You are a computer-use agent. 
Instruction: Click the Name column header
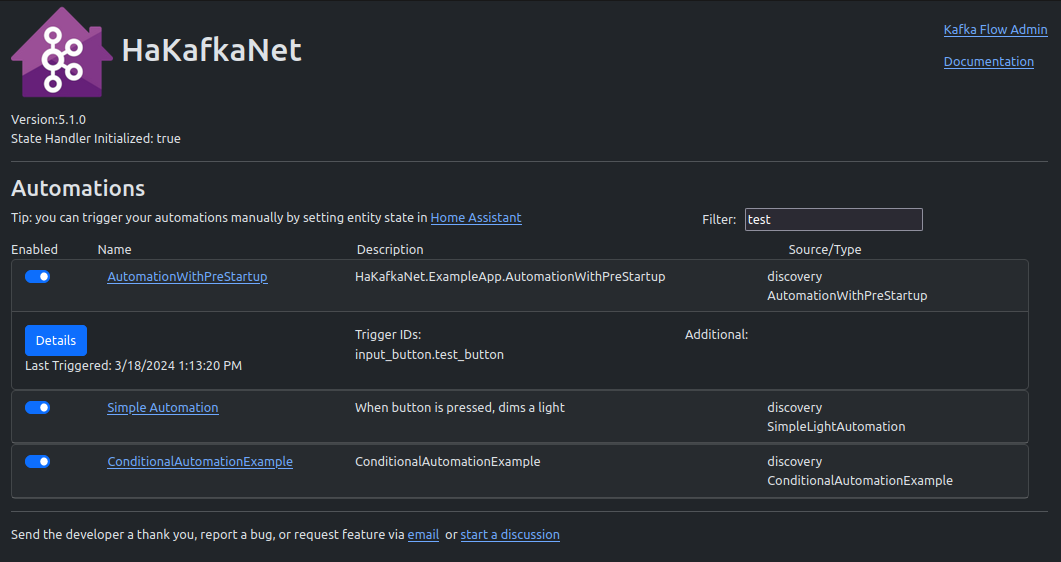tap(114, 250)
